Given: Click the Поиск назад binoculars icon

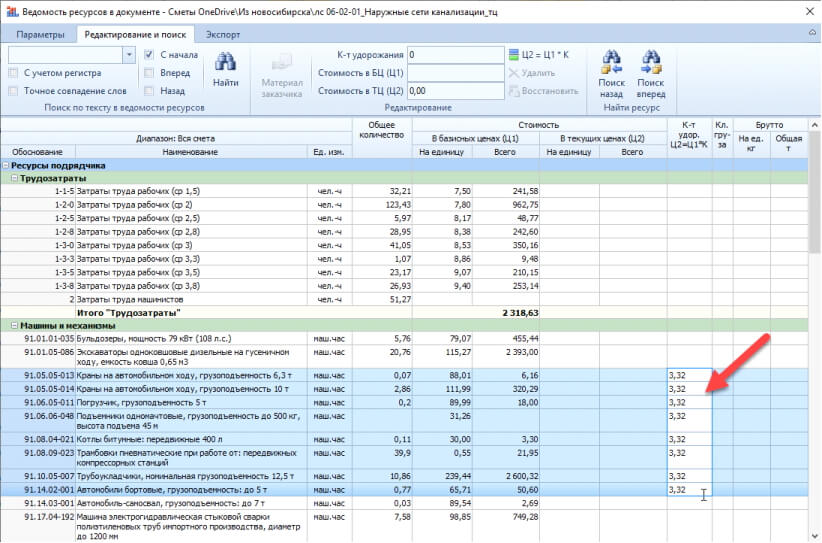Looking at the screenshot, I should coord(611,62).
